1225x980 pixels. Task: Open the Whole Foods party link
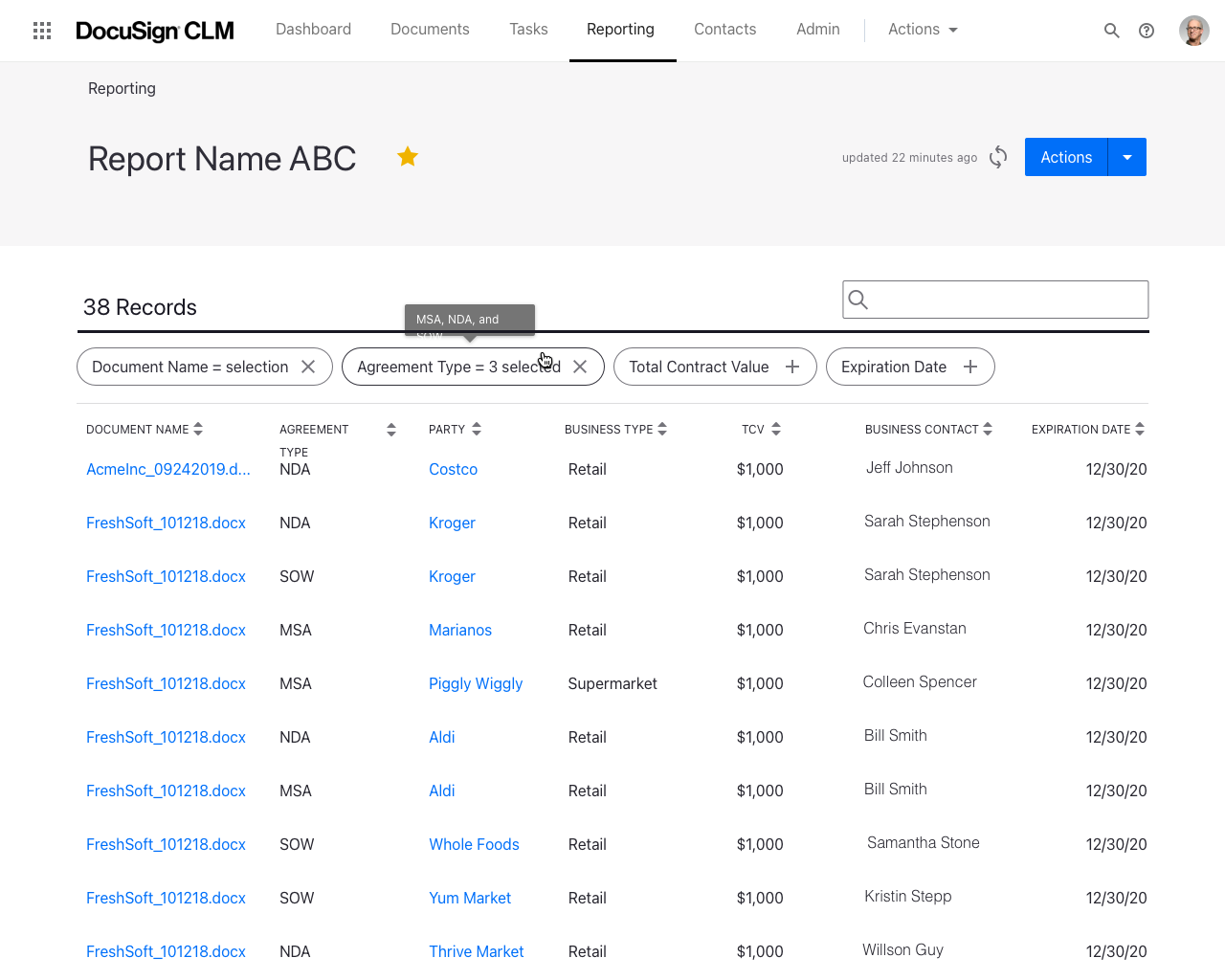[x=474, y=844]
